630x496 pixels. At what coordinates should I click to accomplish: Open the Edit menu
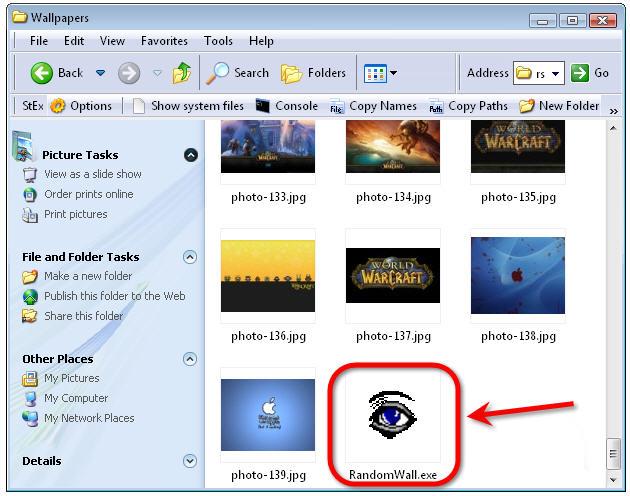tap(74, 41)
